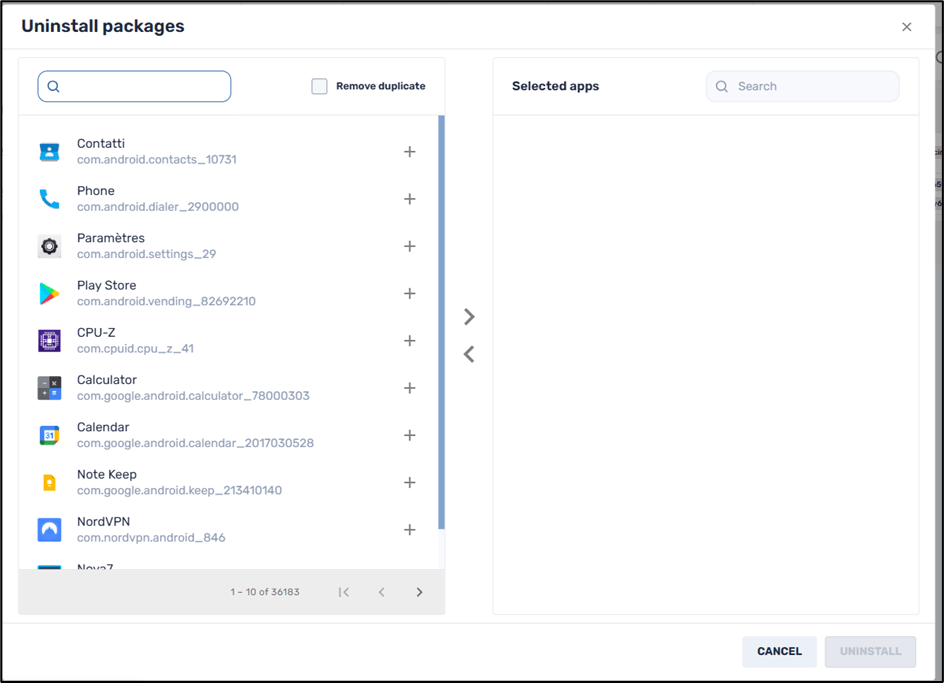Click the Cancel button
This screenshot has height=683, width=944.
779,651
